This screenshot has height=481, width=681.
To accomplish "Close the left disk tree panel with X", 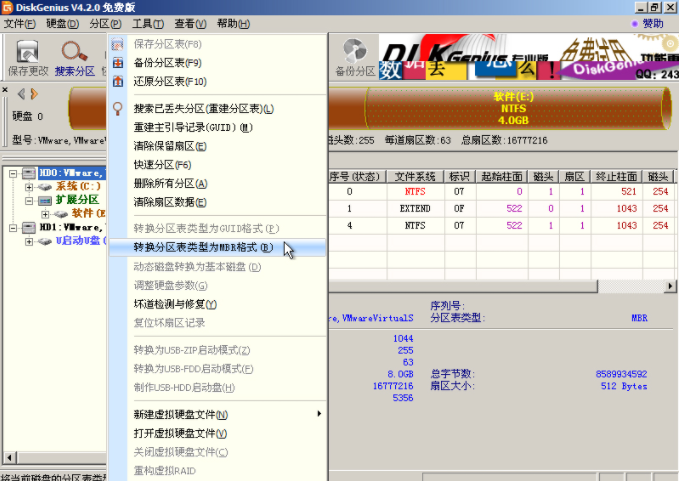I will pos(5,90).
